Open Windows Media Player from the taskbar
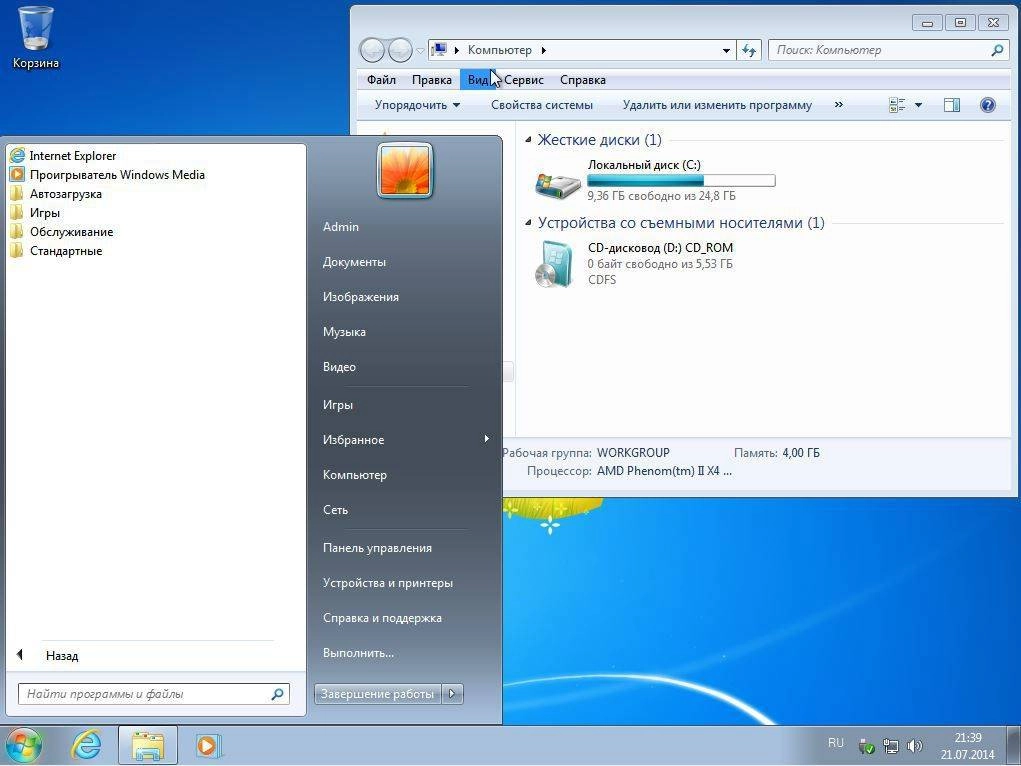This screenshot has width=1021, height=766. 208,745
